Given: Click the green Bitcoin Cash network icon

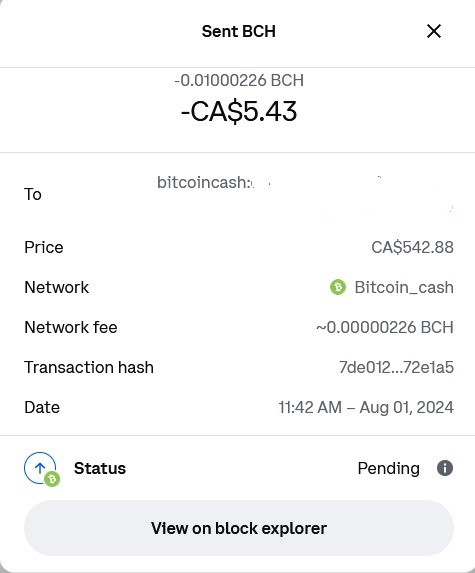Looking at the screenshot, I should click(x=338, y=287).
